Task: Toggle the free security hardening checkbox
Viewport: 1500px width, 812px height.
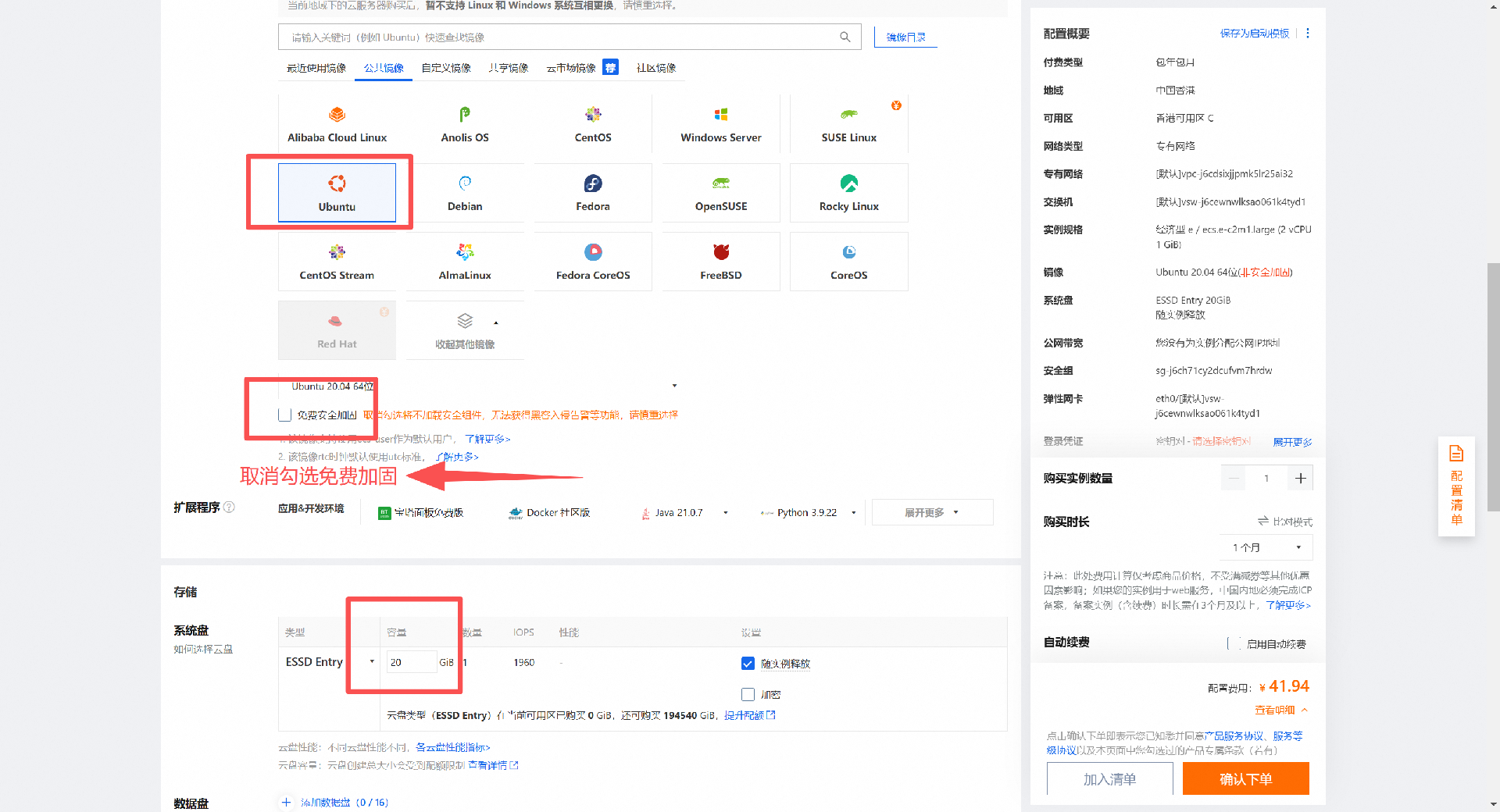Action: [285, 415]
